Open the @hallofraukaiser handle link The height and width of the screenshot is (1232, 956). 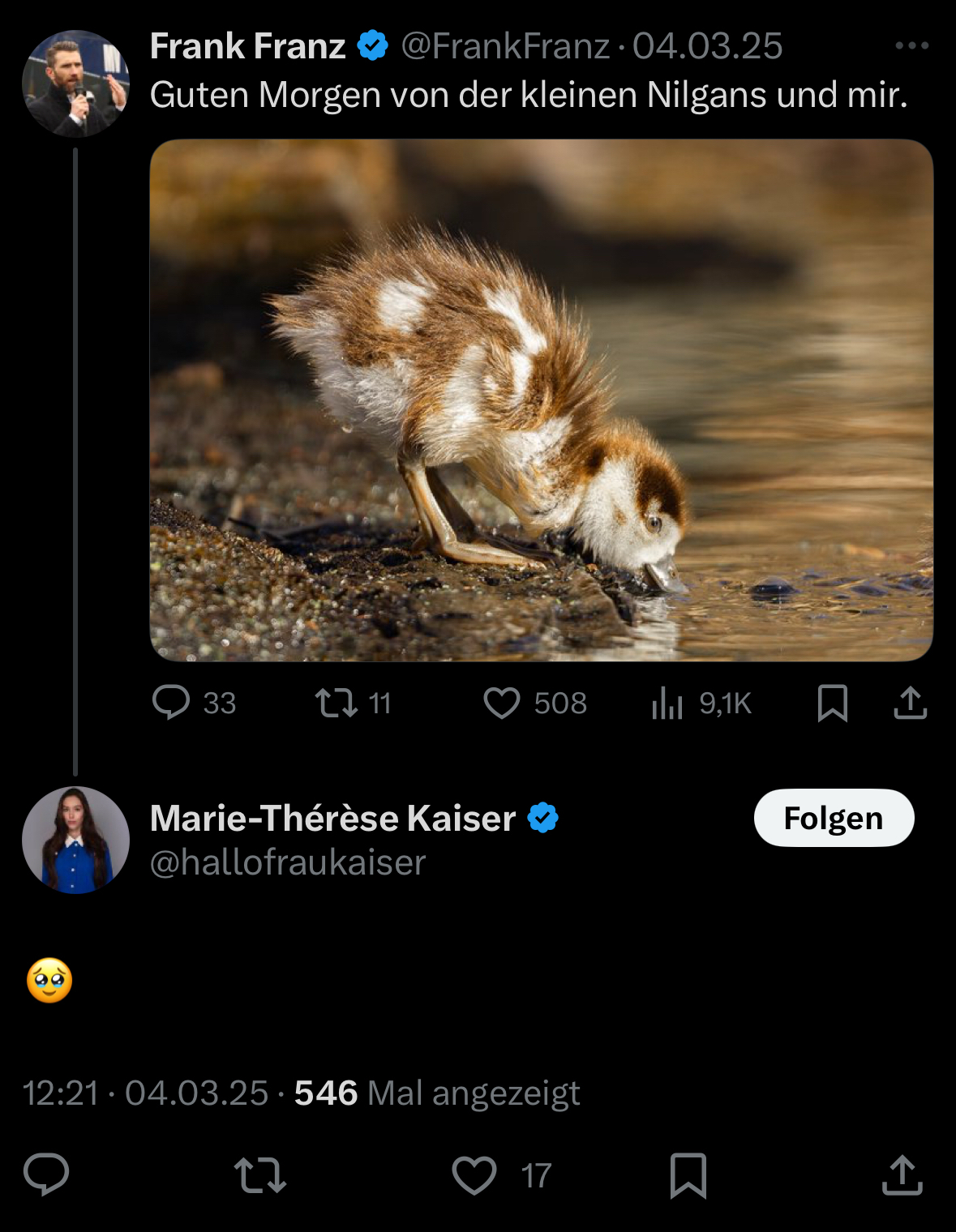click(x=288, y=862)
